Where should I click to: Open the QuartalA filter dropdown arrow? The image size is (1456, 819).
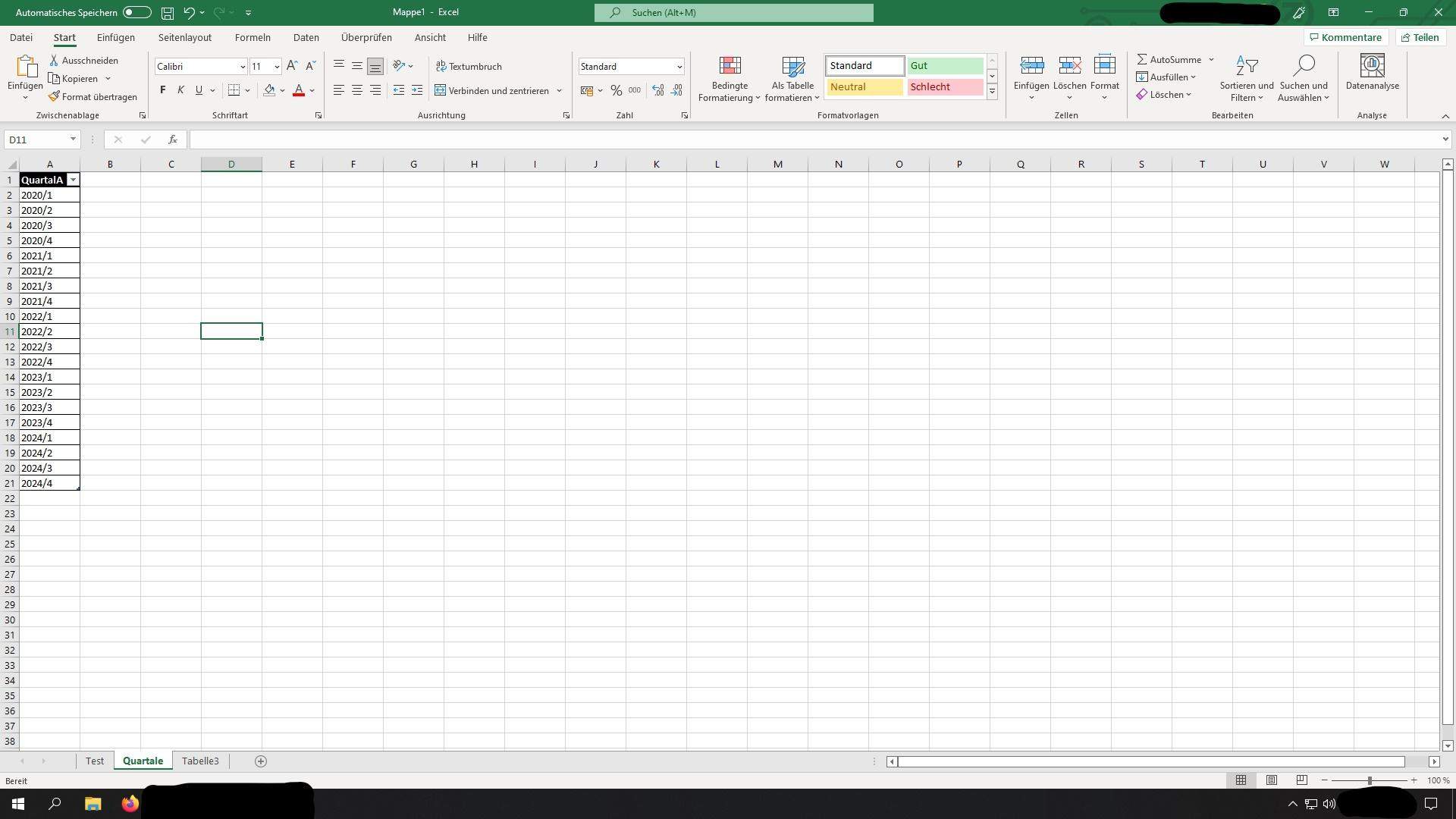[73, 180]
